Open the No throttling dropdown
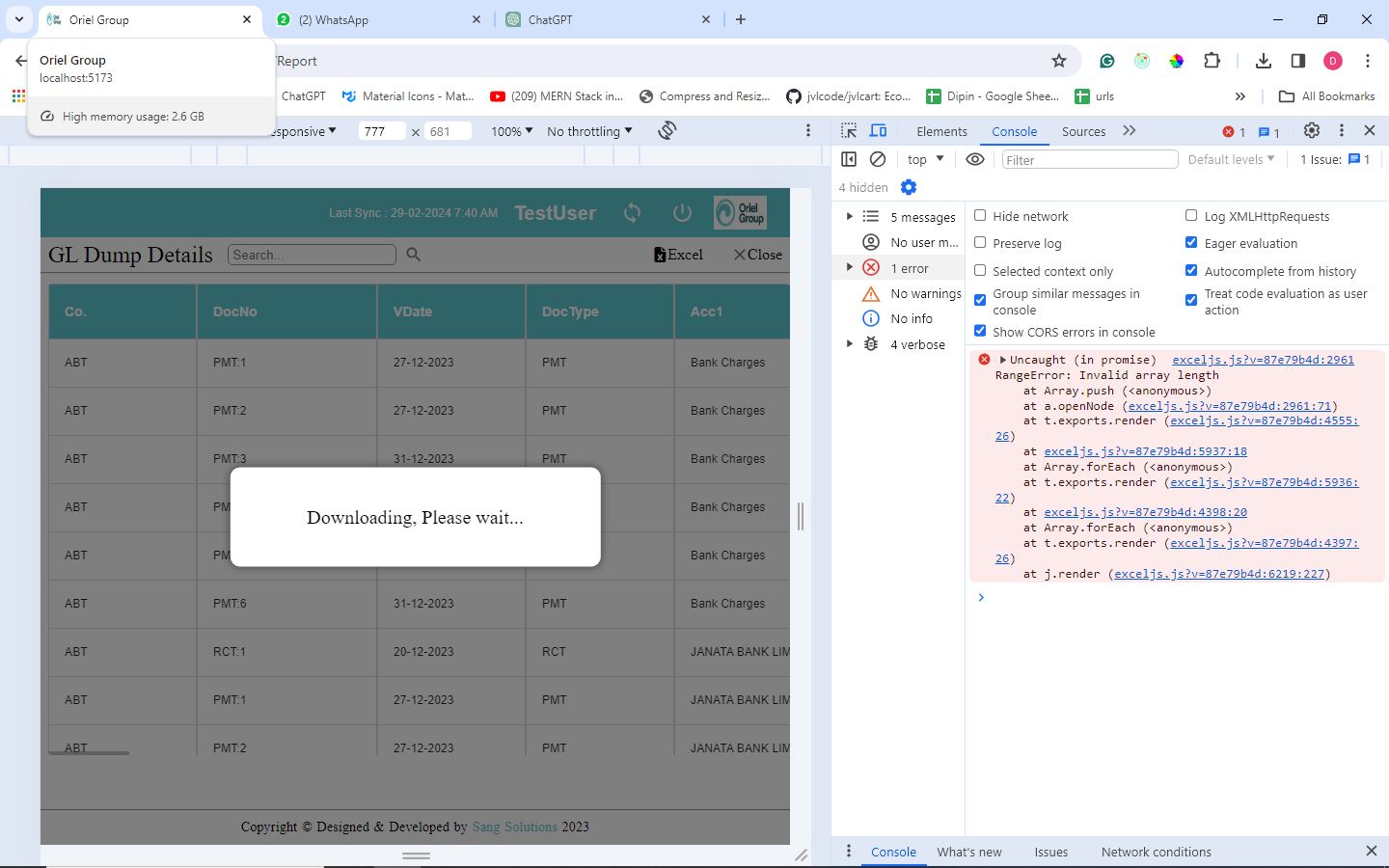The height and width of the screenshot is (868, 1389). 589,131
